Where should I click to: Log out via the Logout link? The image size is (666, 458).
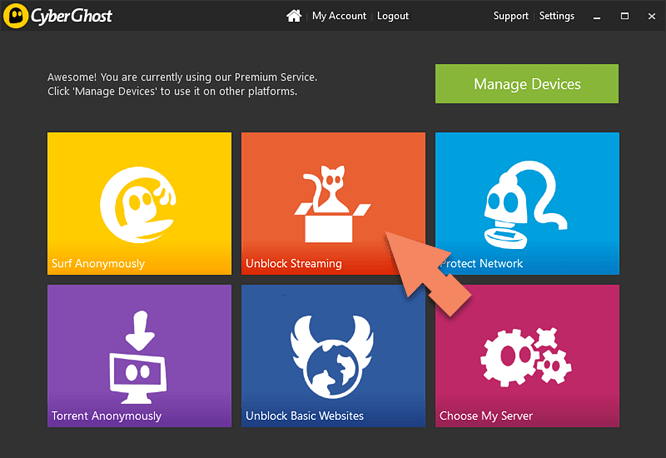point(393,16)
